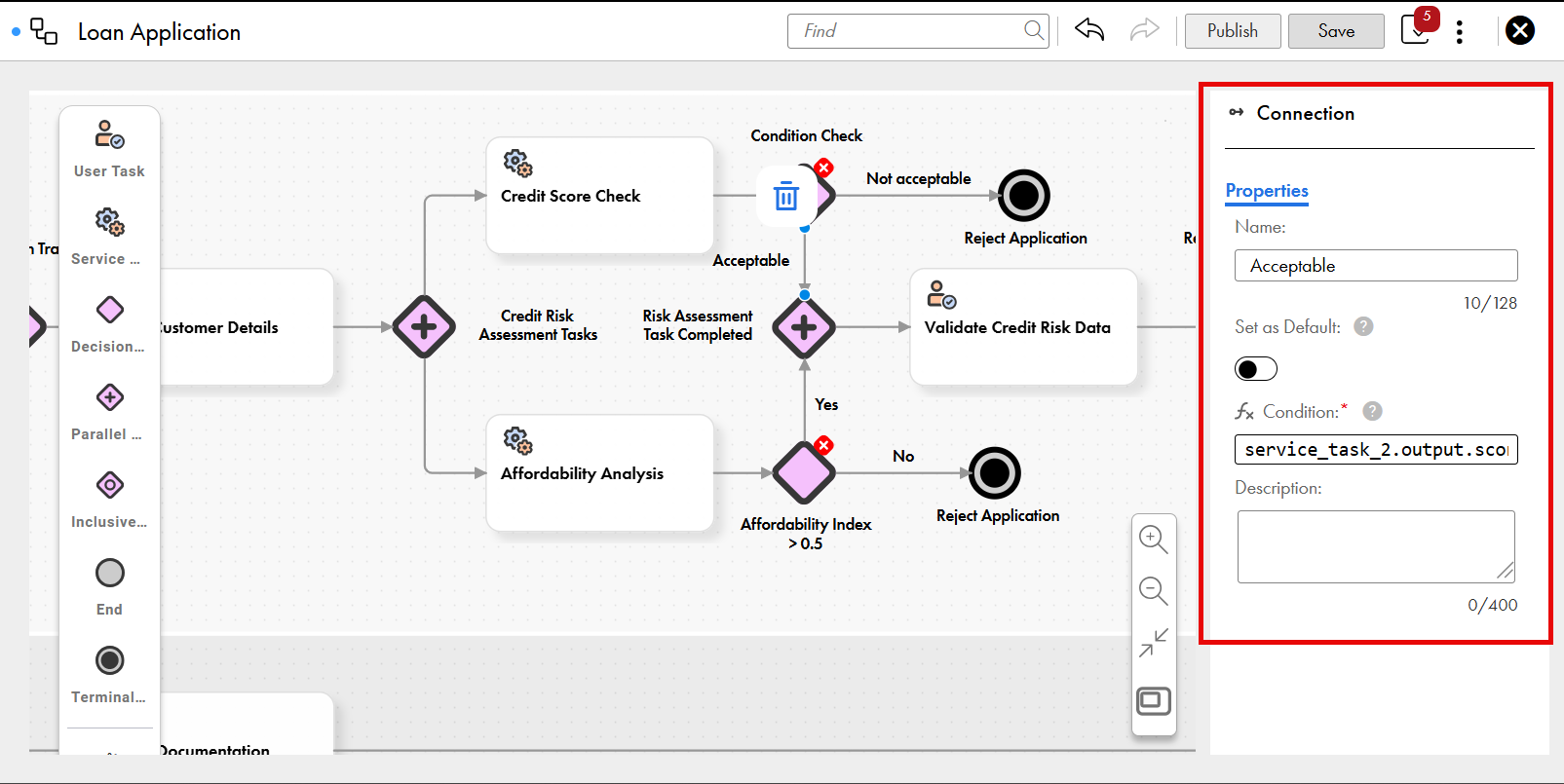This screenshot has height=784, width=1564.
Task: Click the Yes connection label
Action: (826, 404)
